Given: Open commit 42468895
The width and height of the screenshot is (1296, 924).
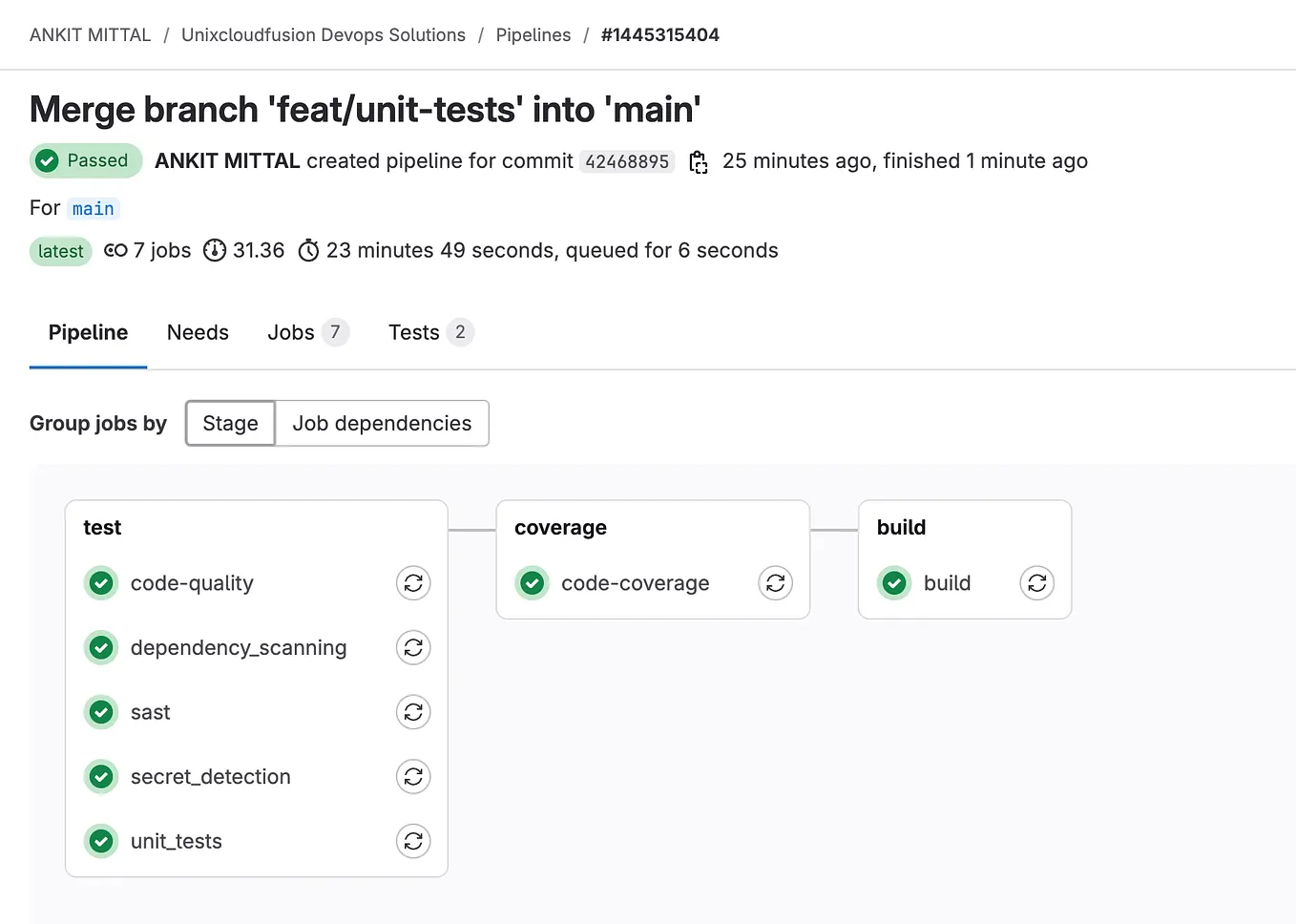Looking at the screenshot, I should pos(626,161).
